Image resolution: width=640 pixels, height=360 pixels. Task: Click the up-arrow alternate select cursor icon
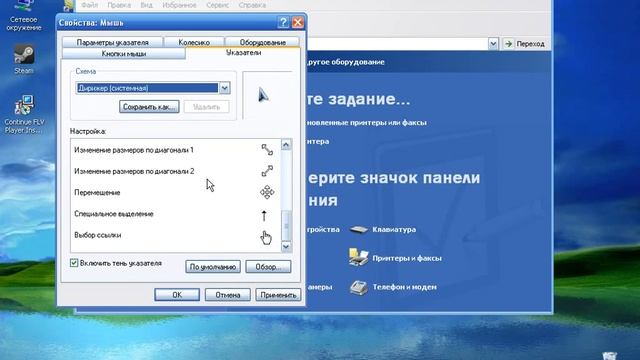click(x=264, y=216)
